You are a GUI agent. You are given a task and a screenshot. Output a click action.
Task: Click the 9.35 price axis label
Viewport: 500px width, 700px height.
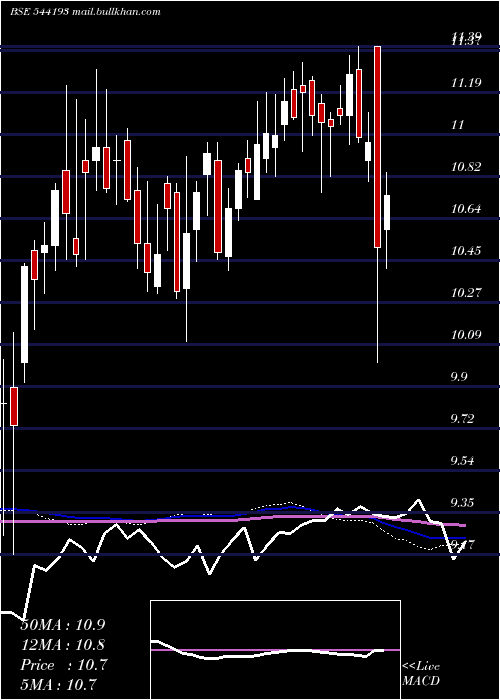click(462, 502)
